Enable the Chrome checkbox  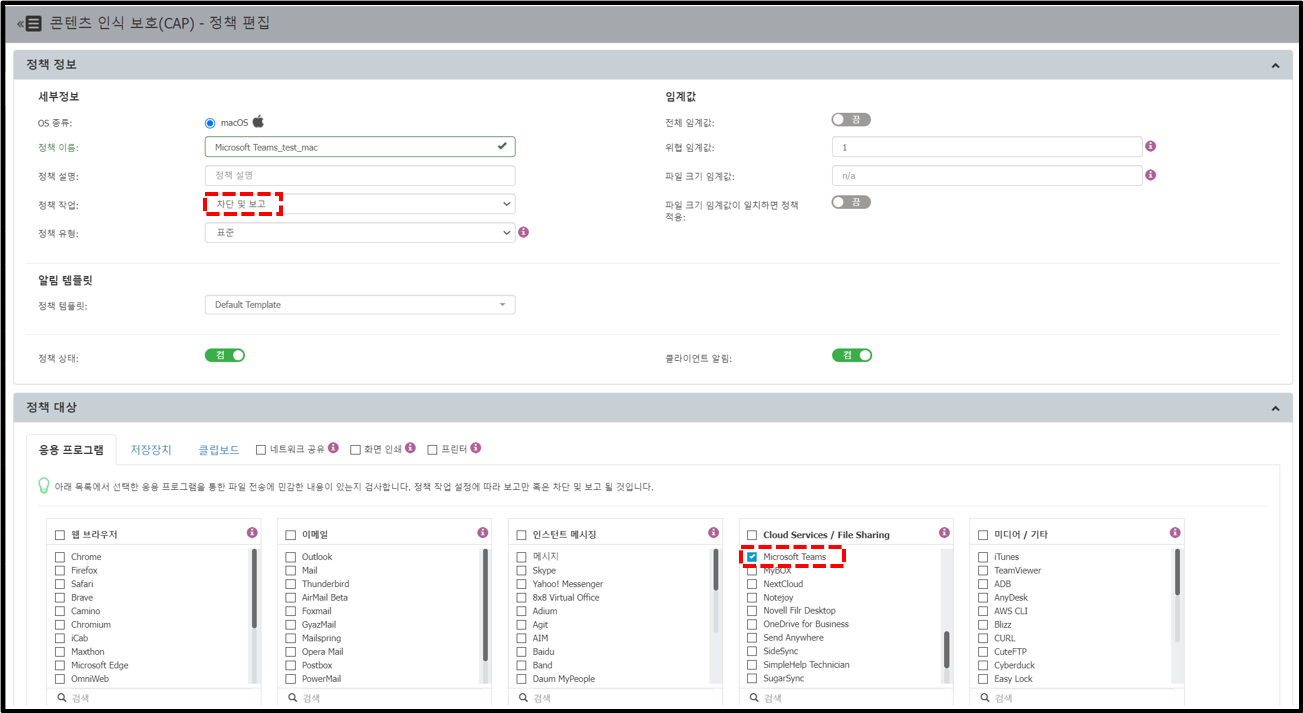click(x=60, y=557)
